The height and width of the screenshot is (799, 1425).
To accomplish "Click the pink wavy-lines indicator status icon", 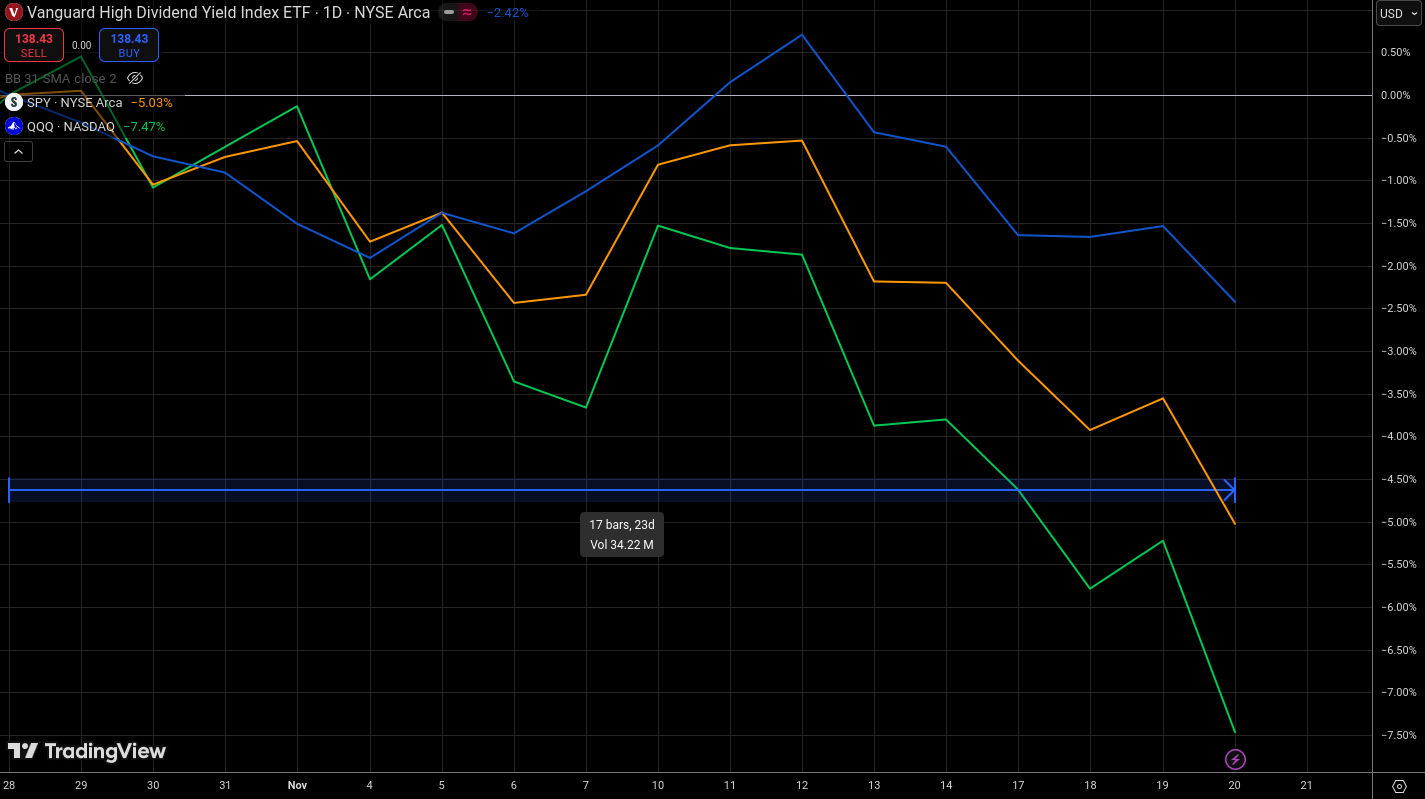I will 466,13.
